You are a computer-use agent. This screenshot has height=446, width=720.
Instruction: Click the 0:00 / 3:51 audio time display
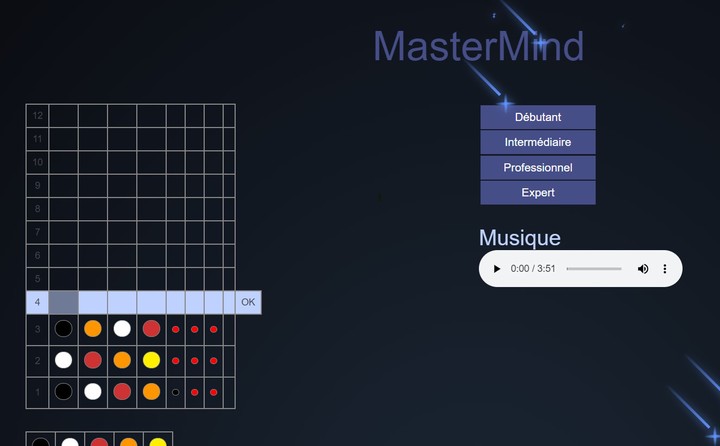tap(533, 269)
